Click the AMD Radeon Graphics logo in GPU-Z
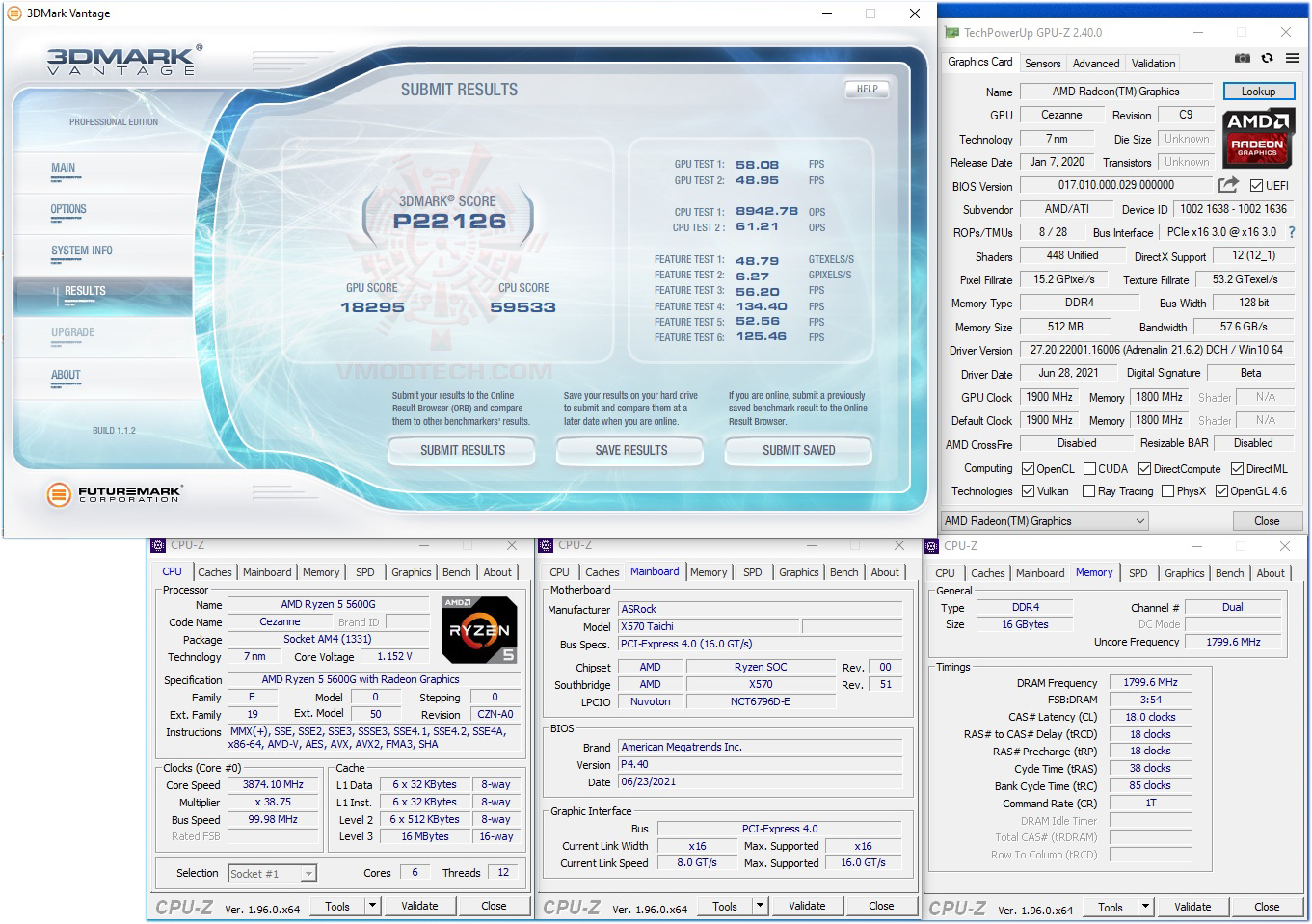This screenshot has width=1312, height=924. (1258, 136)
